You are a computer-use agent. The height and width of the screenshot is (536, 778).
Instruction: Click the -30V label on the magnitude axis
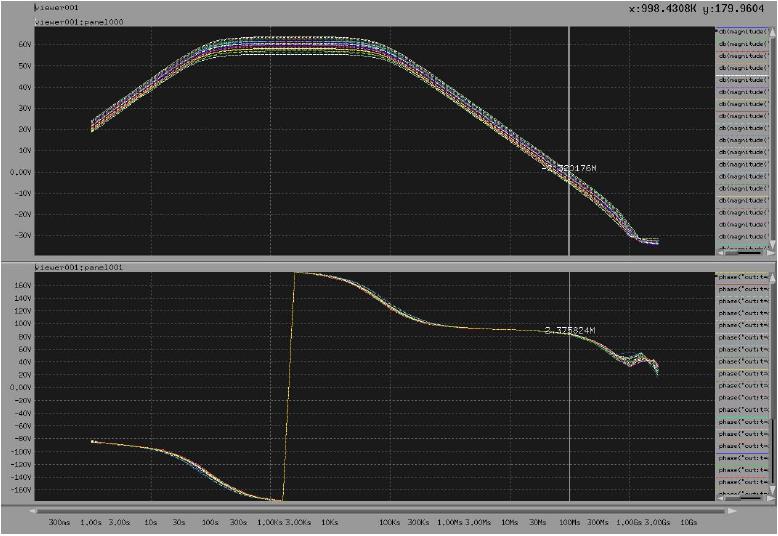pos(22,236)
